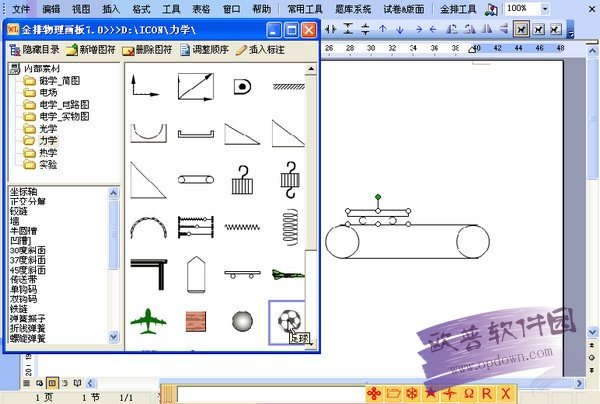
Task: Click the 插入标注 button
Action: [260, 50]
